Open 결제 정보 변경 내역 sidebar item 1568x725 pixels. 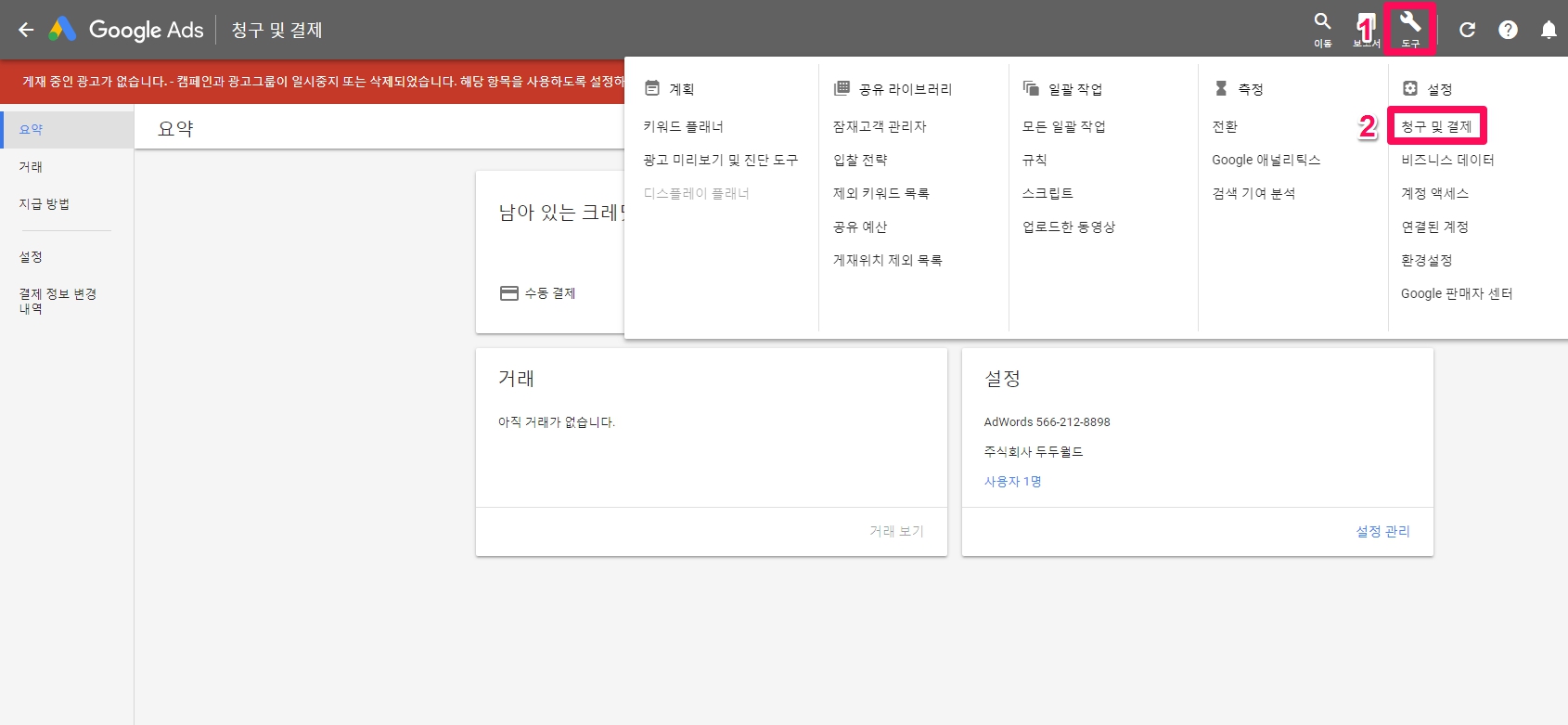point(58,301)
